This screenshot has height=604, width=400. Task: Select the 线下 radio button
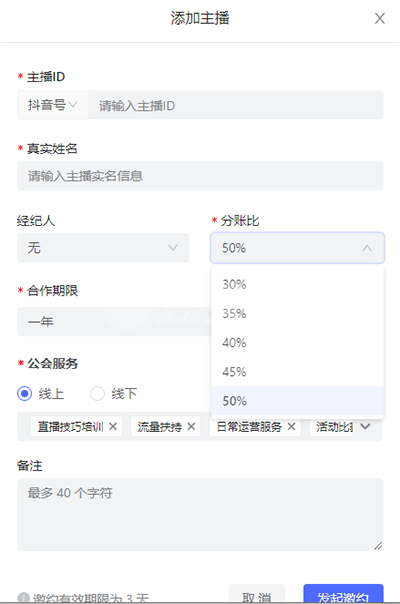pyautogui.click(x=97, y=394)
